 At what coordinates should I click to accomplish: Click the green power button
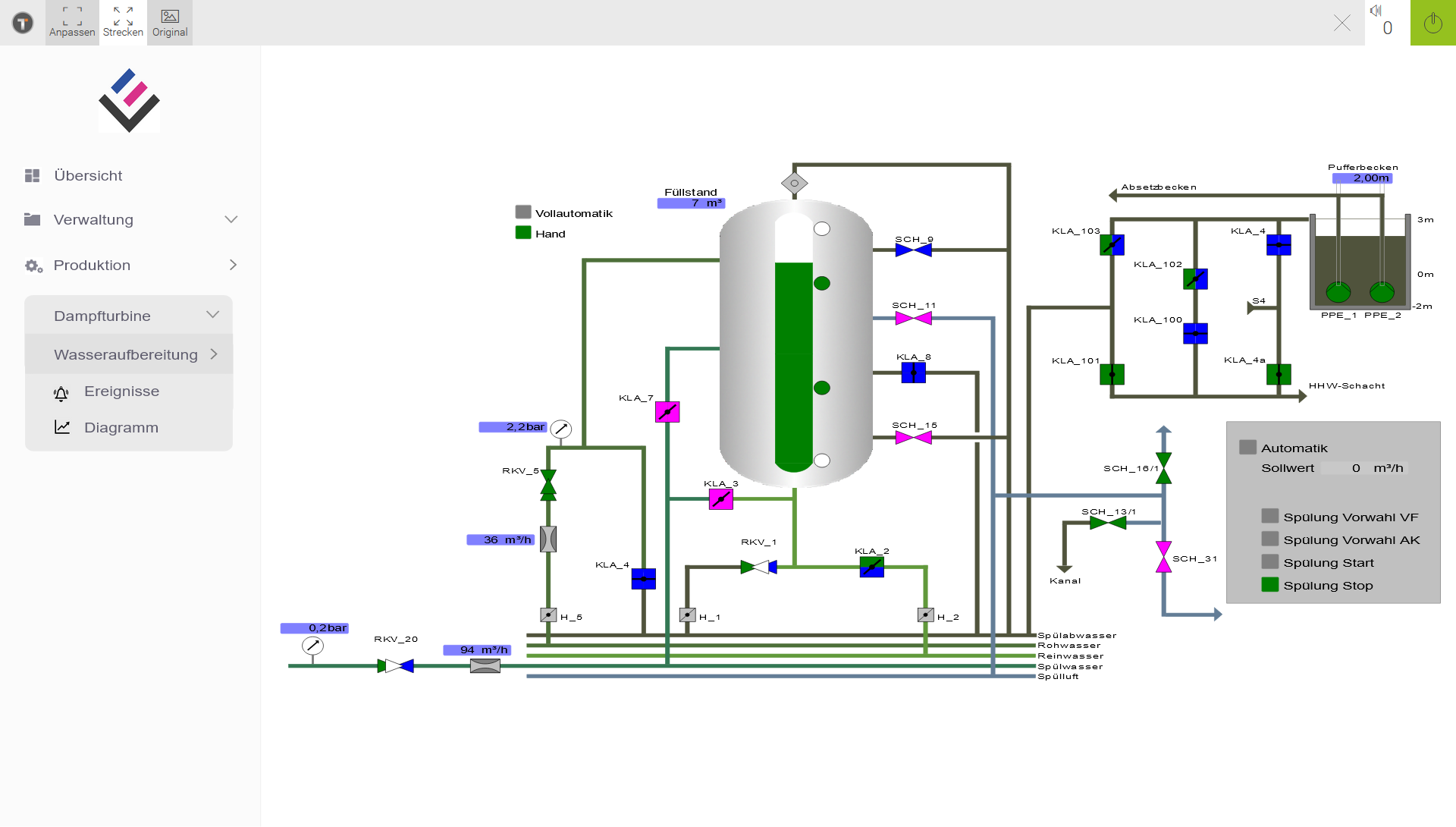click(x=1432, y=23)
